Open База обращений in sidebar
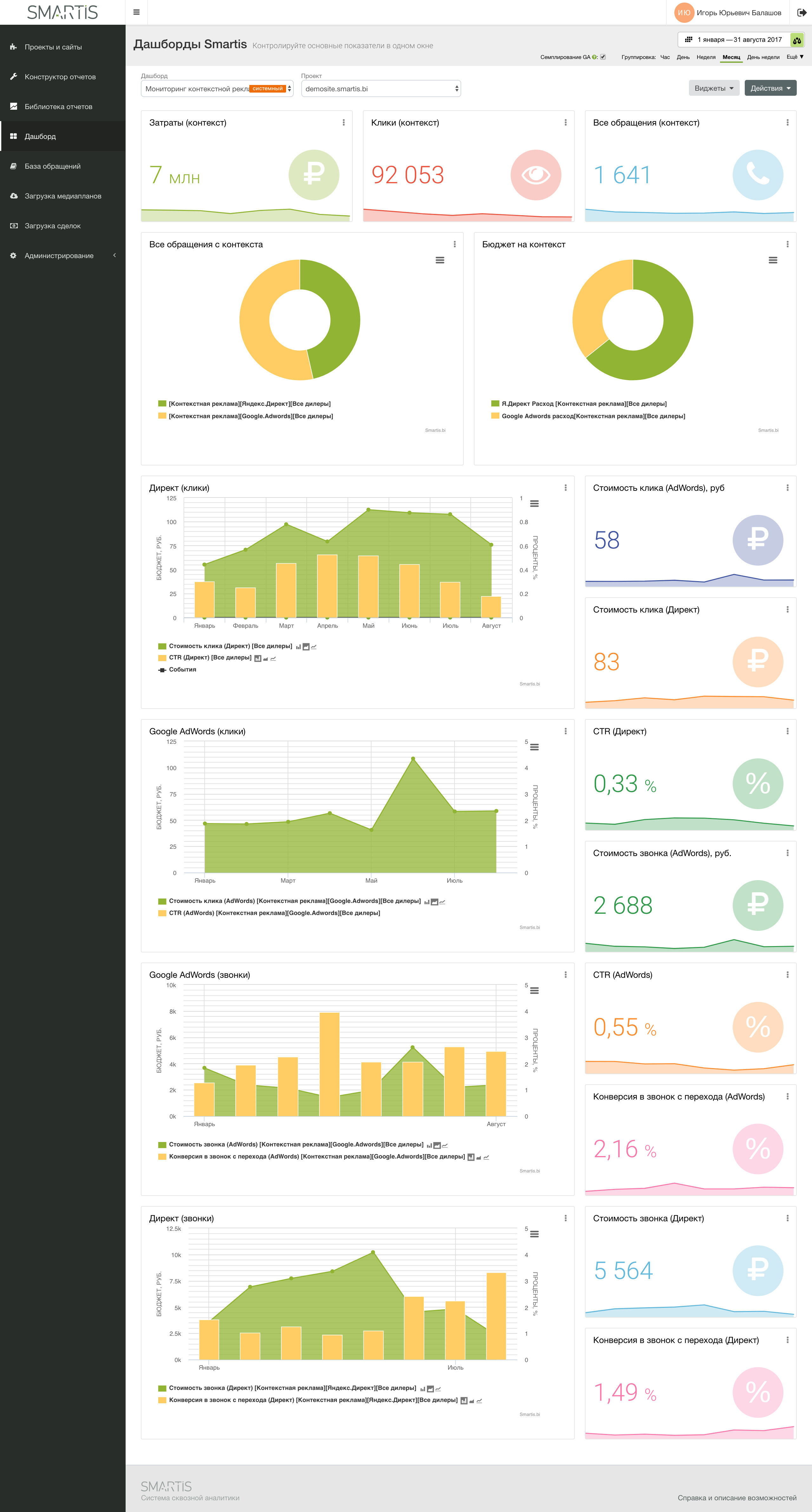The height and width of the screenshot is (1512, 812). point(52,166)
